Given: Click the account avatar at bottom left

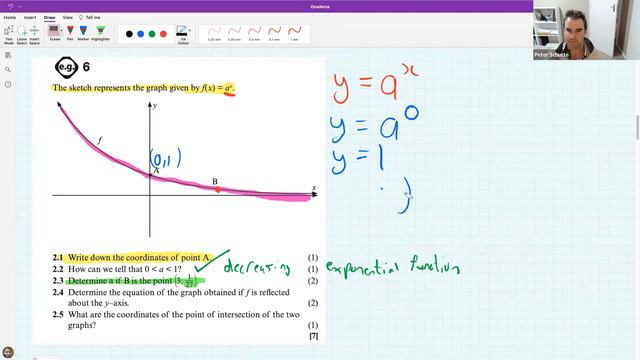Looking at the screenshot, I should (x=8, y=352).
